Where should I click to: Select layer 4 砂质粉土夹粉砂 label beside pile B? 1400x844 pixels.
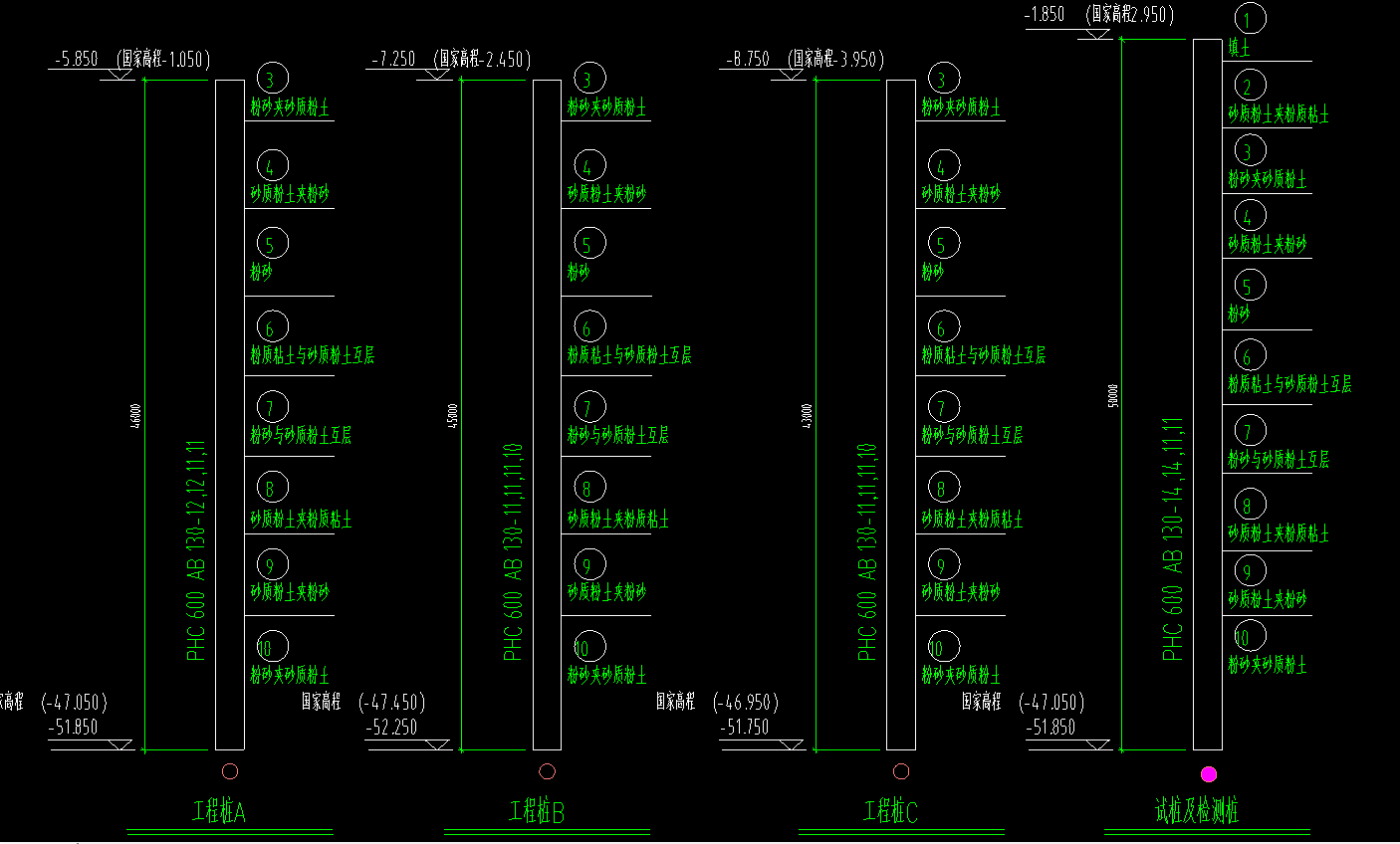(607, 194)
